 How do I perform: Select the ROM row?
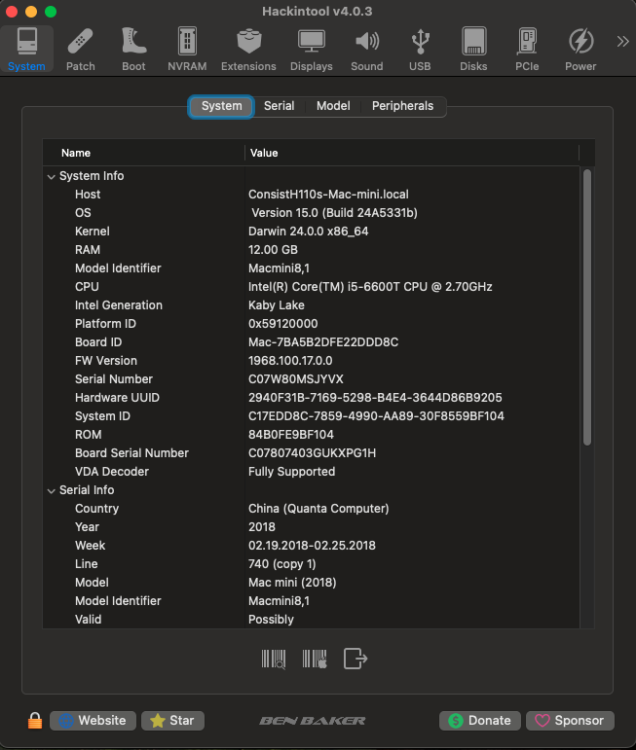coord(311,435)
